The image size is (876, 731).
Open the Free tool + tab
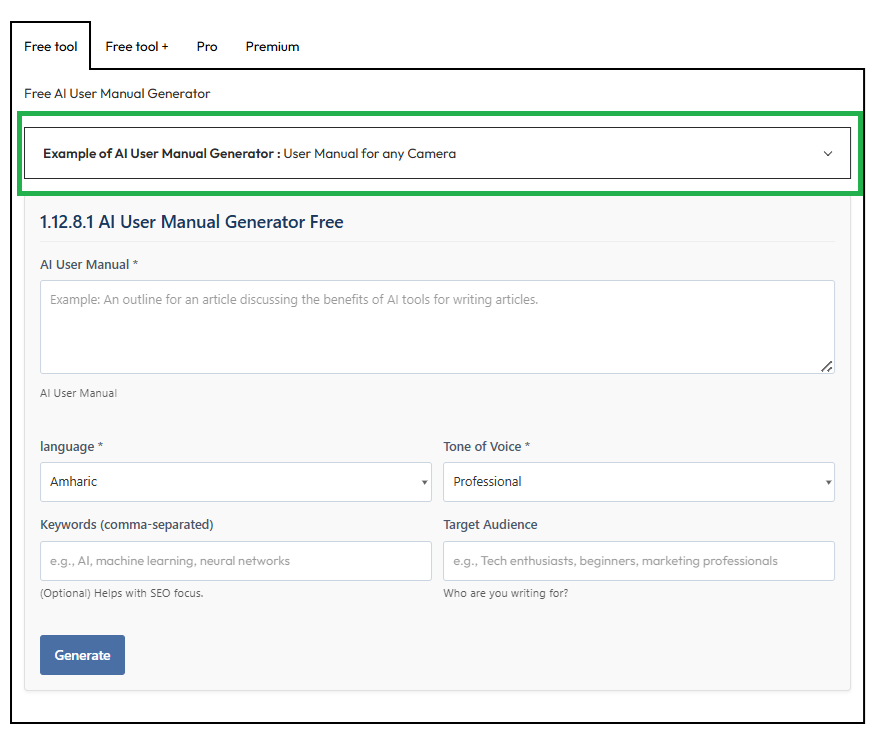(x=137, y=46)
